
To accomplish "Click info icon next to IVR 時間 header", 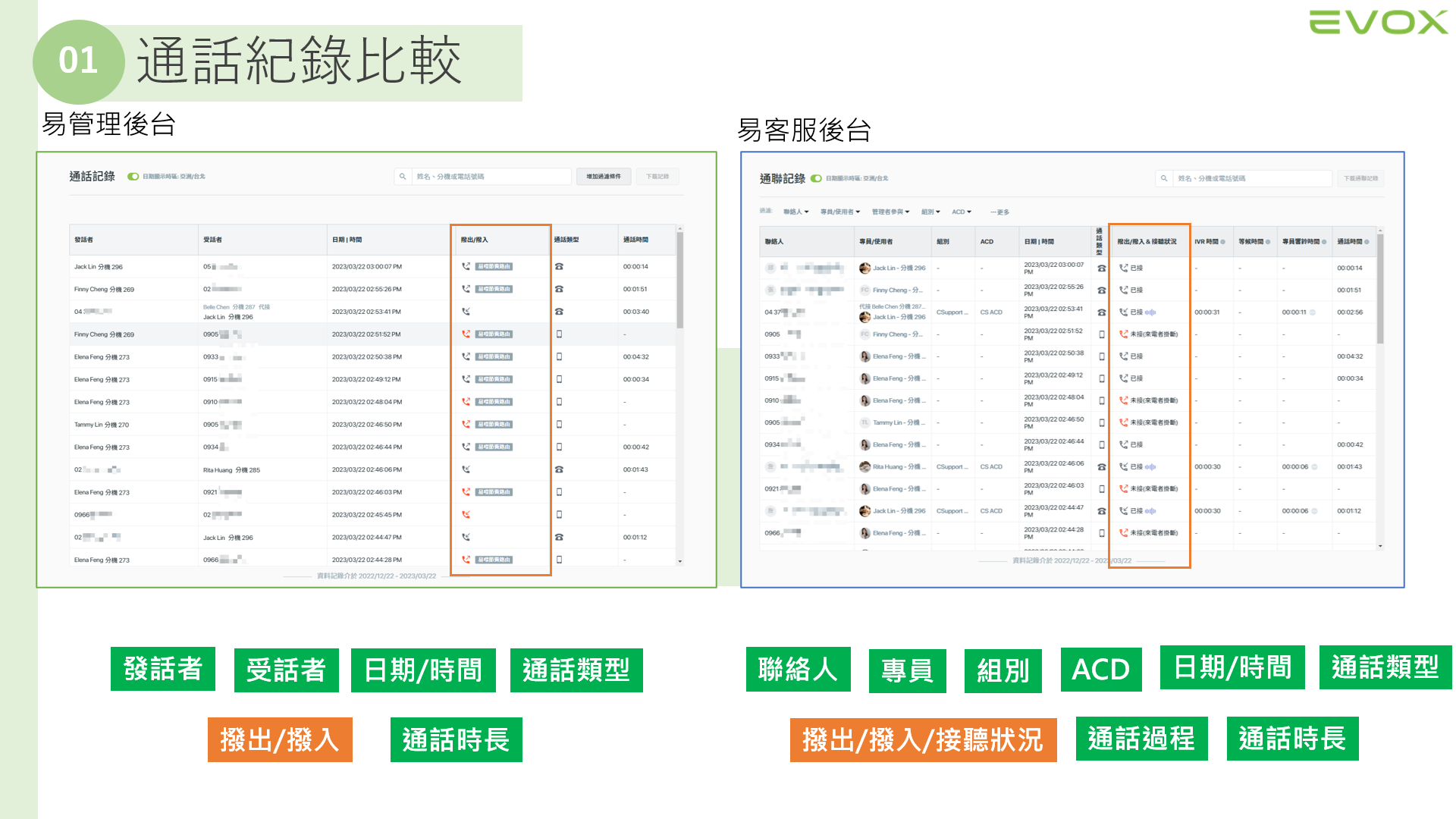I will pyautogui.click(x=1223, y=242).
